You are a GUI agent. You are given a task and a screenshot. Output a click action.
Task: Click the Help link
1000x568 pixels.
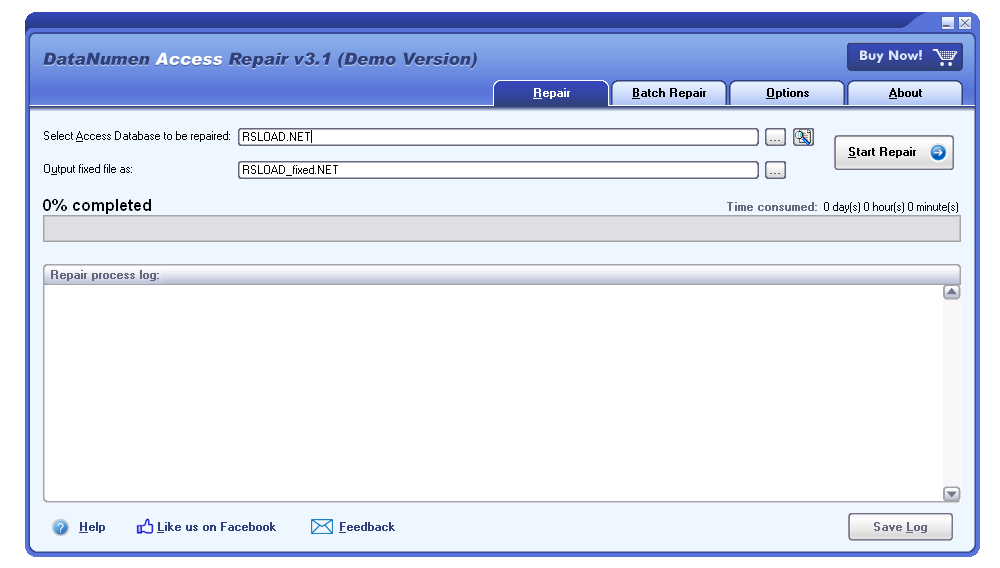point(92,527)
